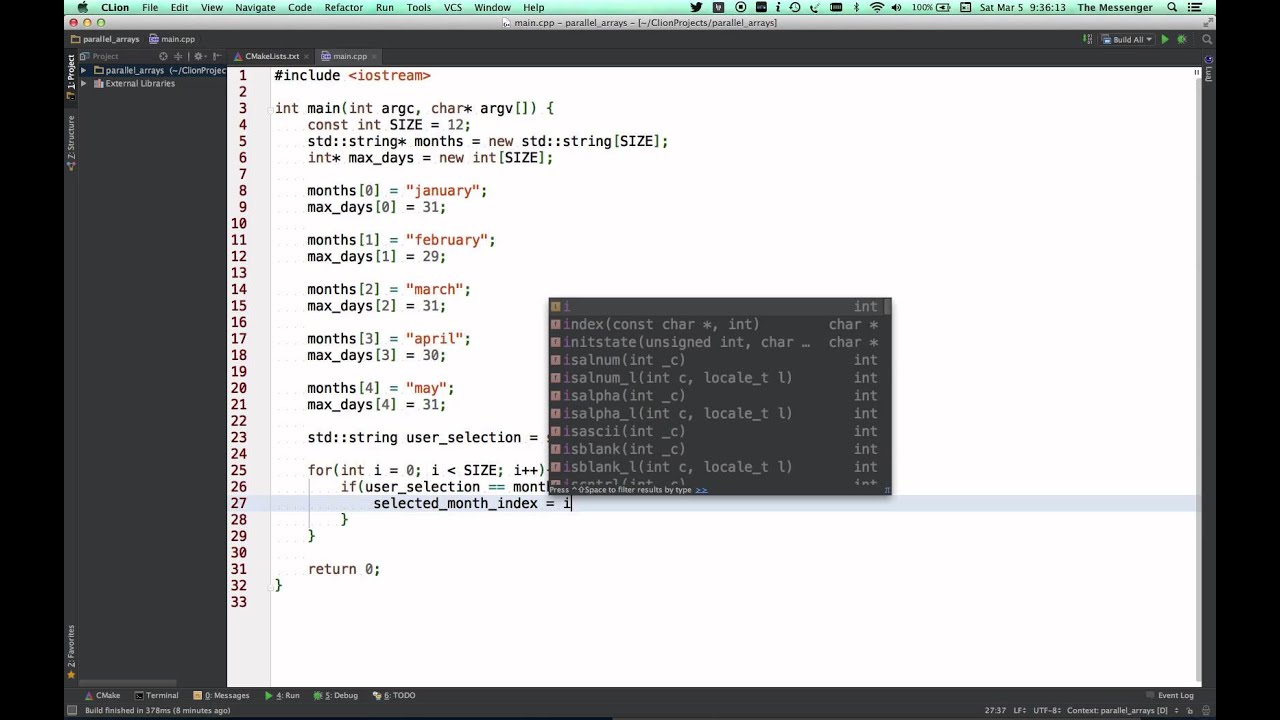Click the tool window quick-access icon in status bar corner
1280x720 pixels.
point(71,710)
